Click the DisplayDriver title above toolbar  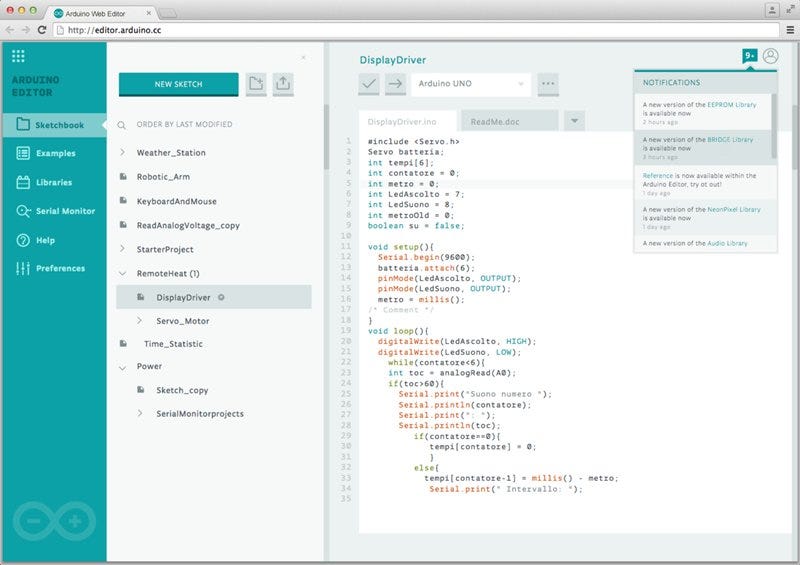click(x=392, y=60)
